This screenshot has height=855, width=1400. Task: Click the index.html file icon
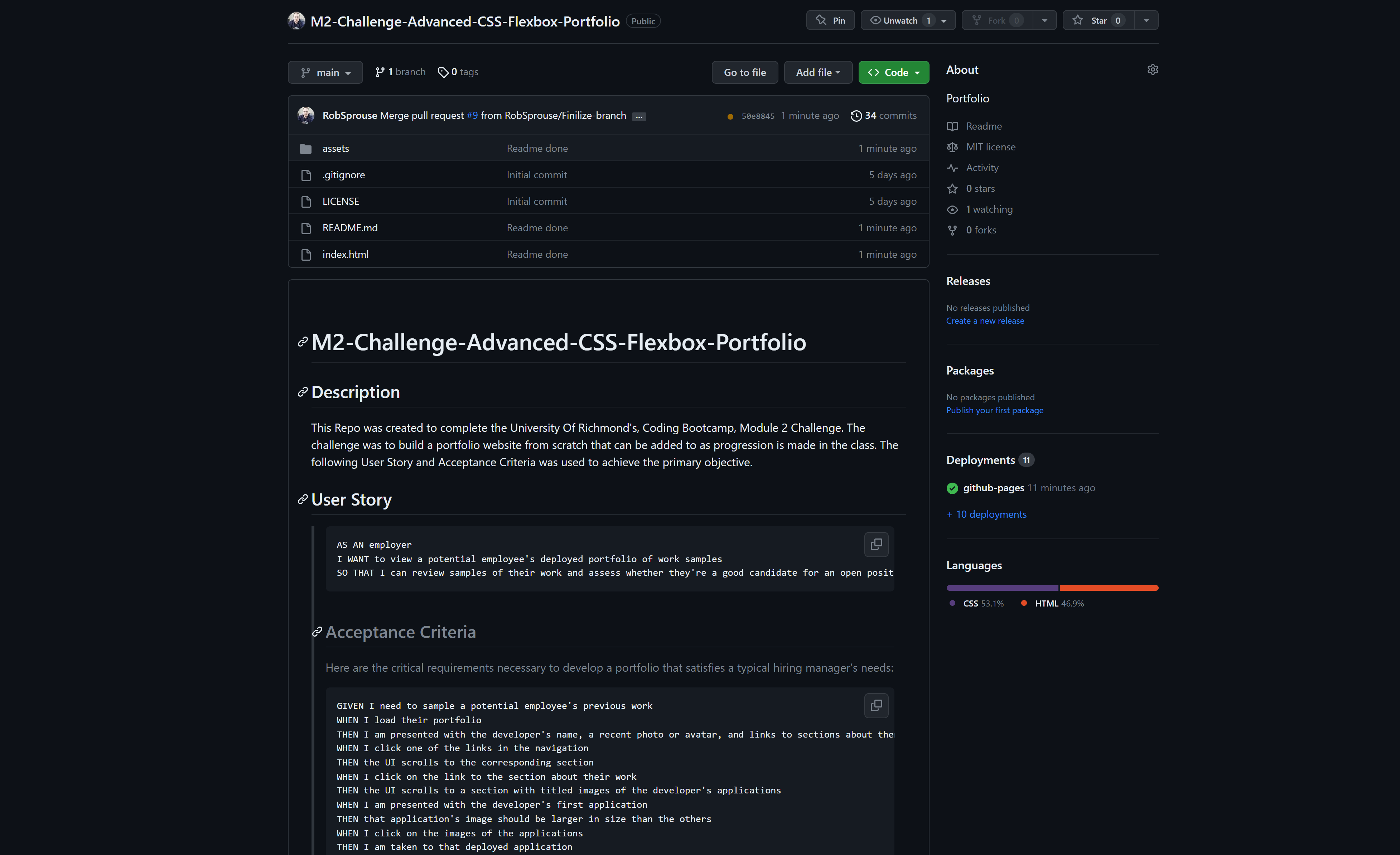(x=306, y=255)
